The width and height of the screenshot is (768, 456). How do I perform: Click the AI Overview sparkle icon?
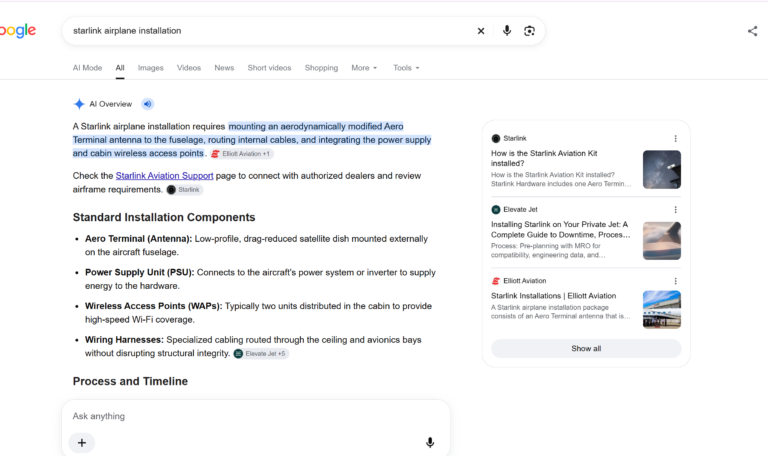click(79, 104)
